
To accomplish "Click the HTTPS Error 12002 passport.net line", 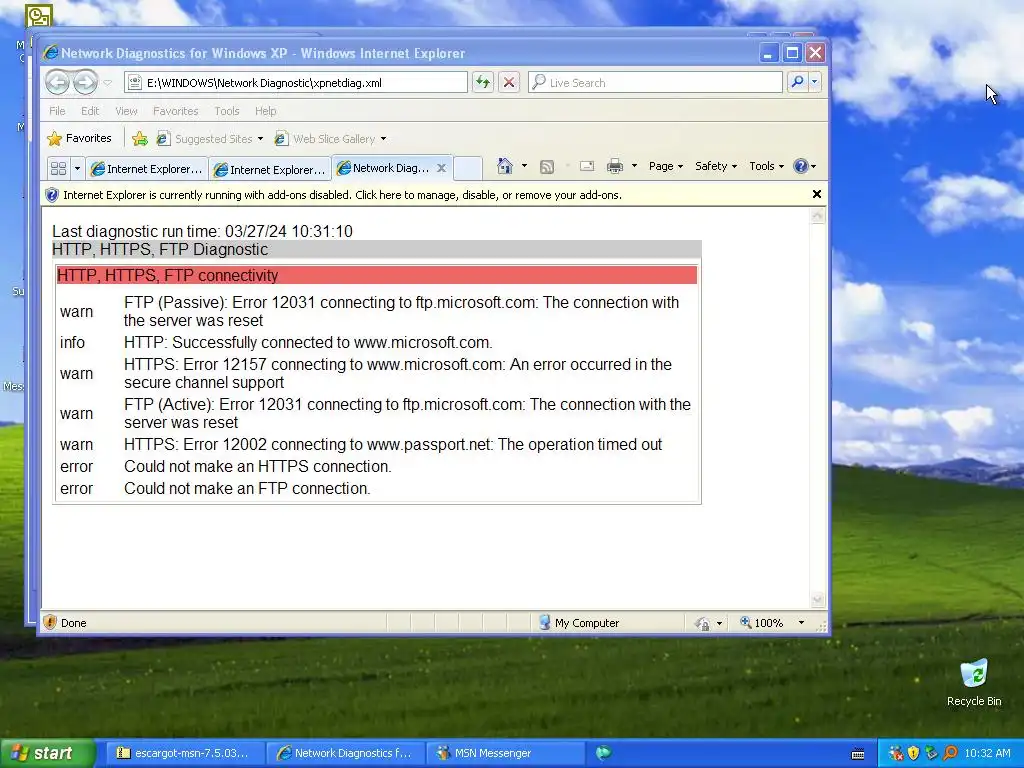I will tap(393, 444).
